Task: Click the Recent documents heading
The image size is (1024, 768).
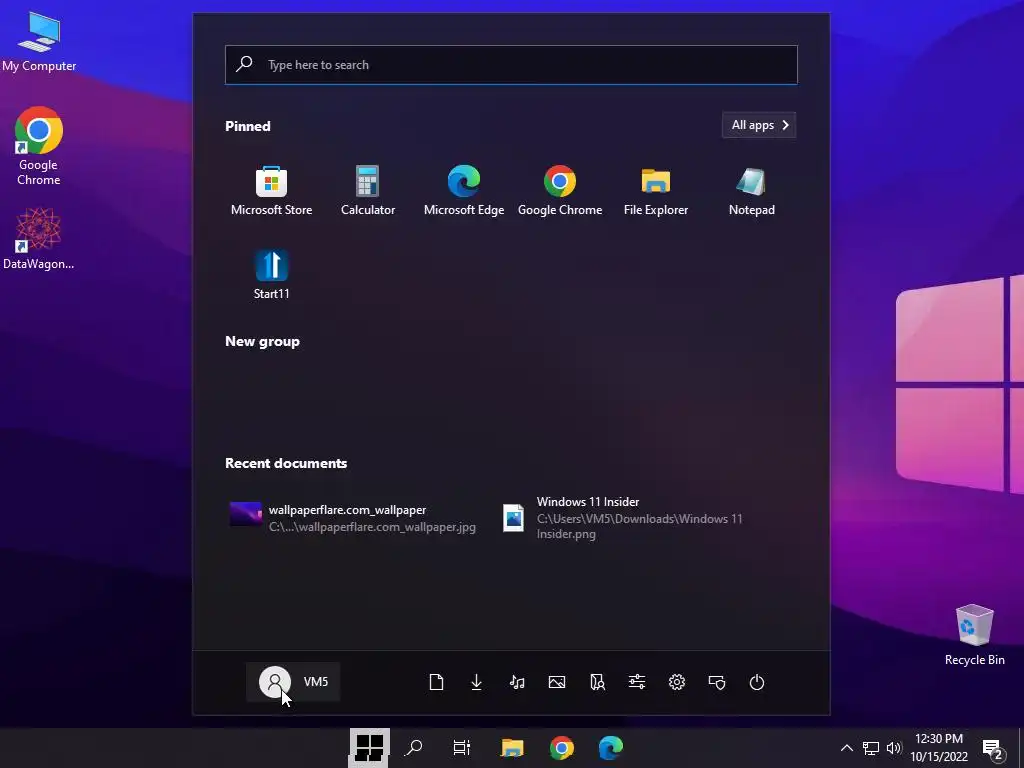Action: point(286,463)
